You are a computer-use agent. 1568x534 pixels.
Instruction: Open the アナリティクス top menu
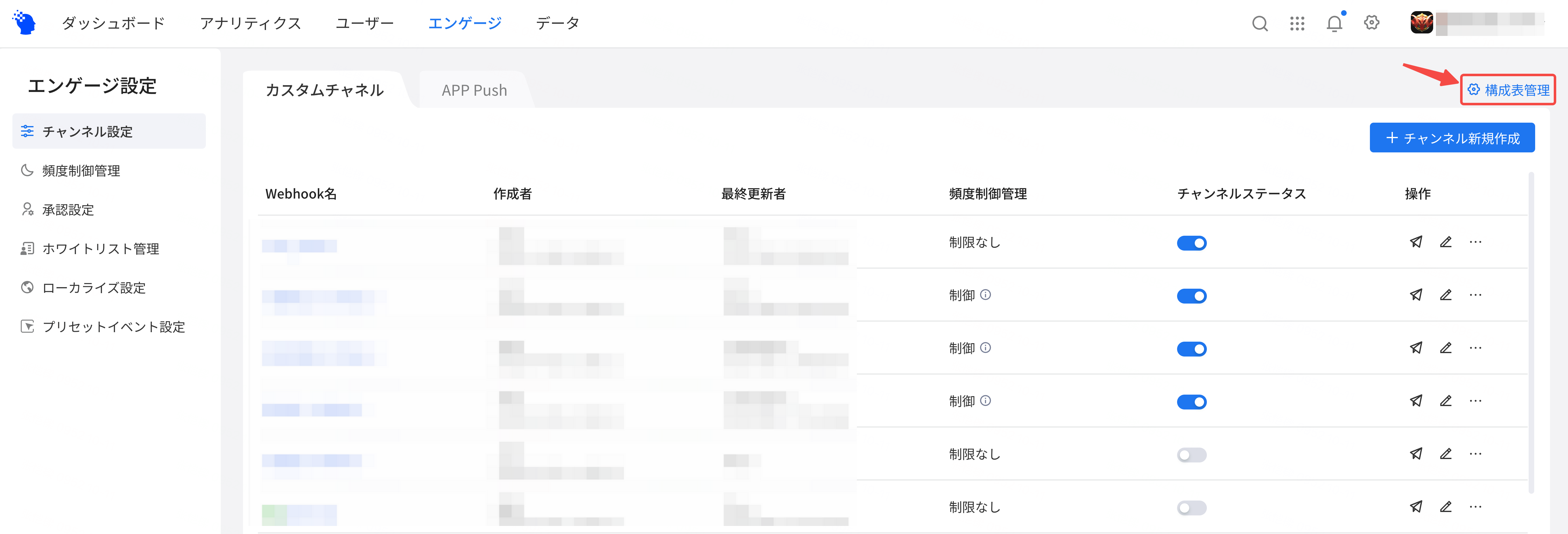(x=251, y=23)
